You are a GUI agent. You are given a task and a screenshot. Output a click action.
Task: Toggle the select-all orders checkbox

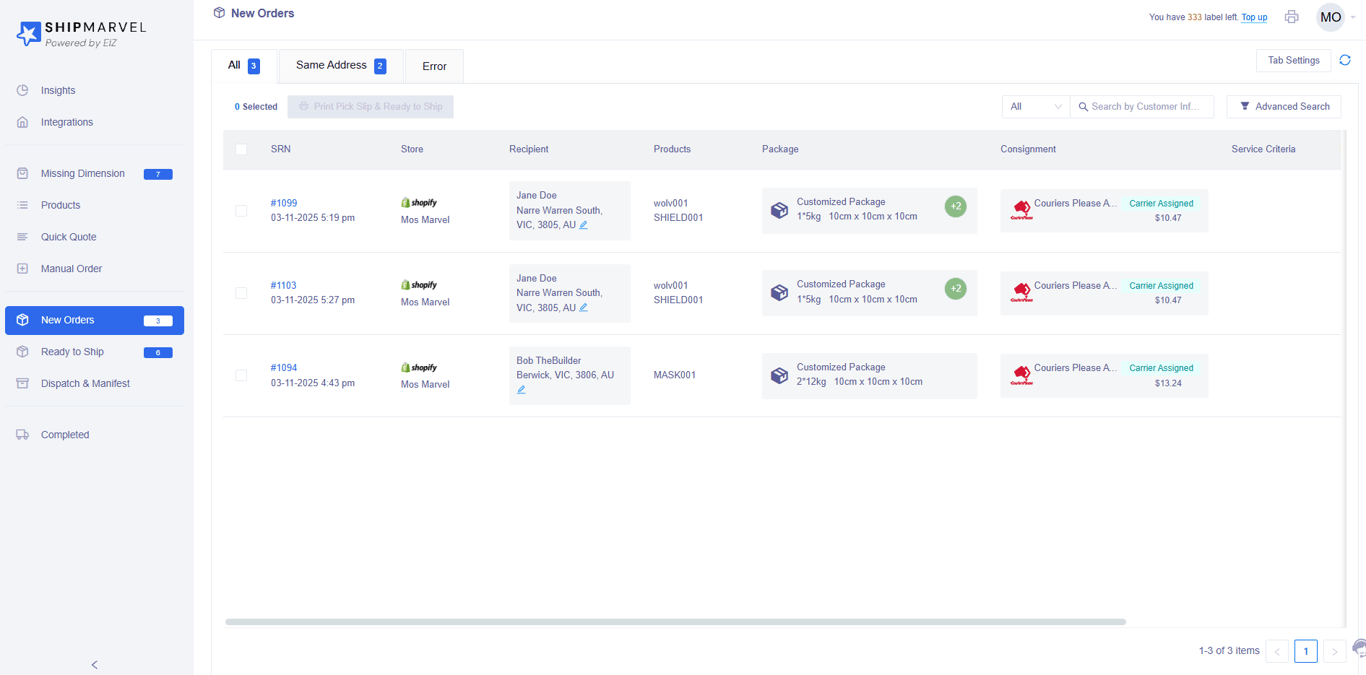click(x=241, y=149)
